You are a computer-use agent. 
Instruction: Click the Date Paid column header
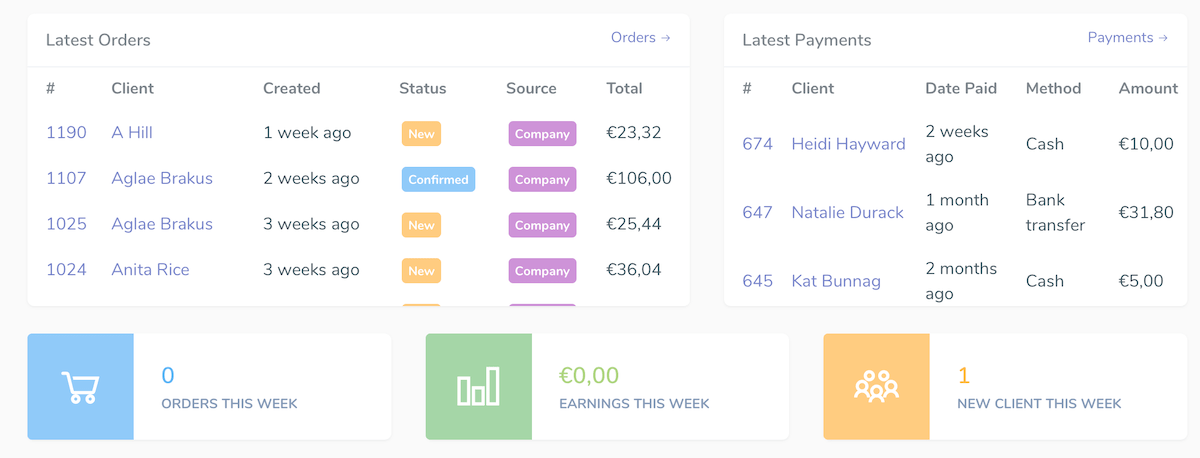[961, 88]
